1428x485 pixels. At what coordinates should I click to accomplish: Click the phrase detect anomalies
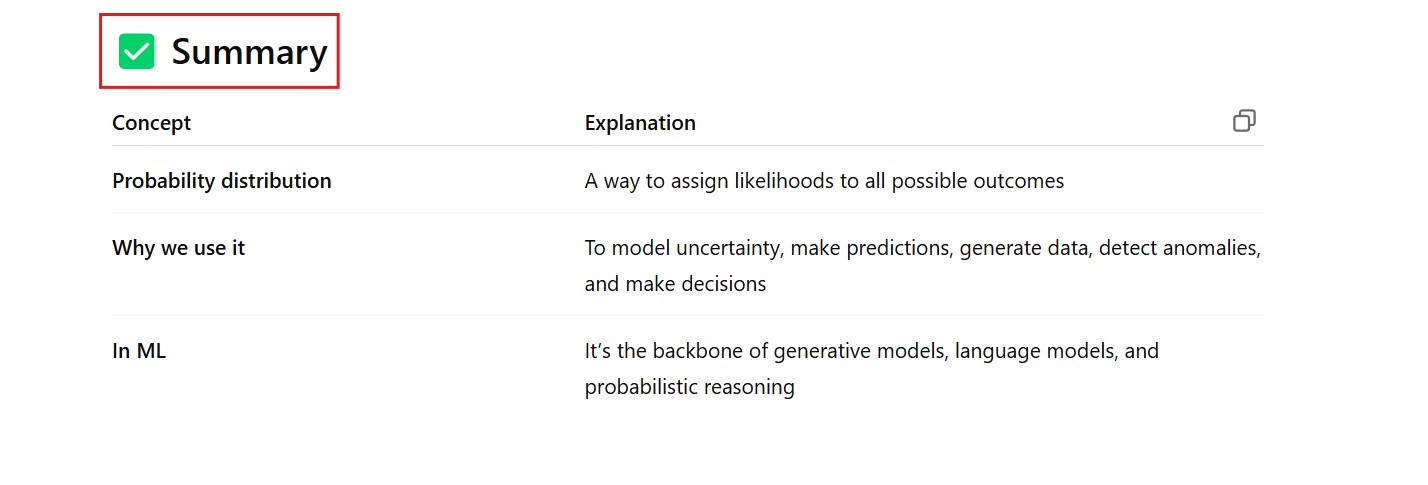pyautogui.click(x=1178, y=248)
